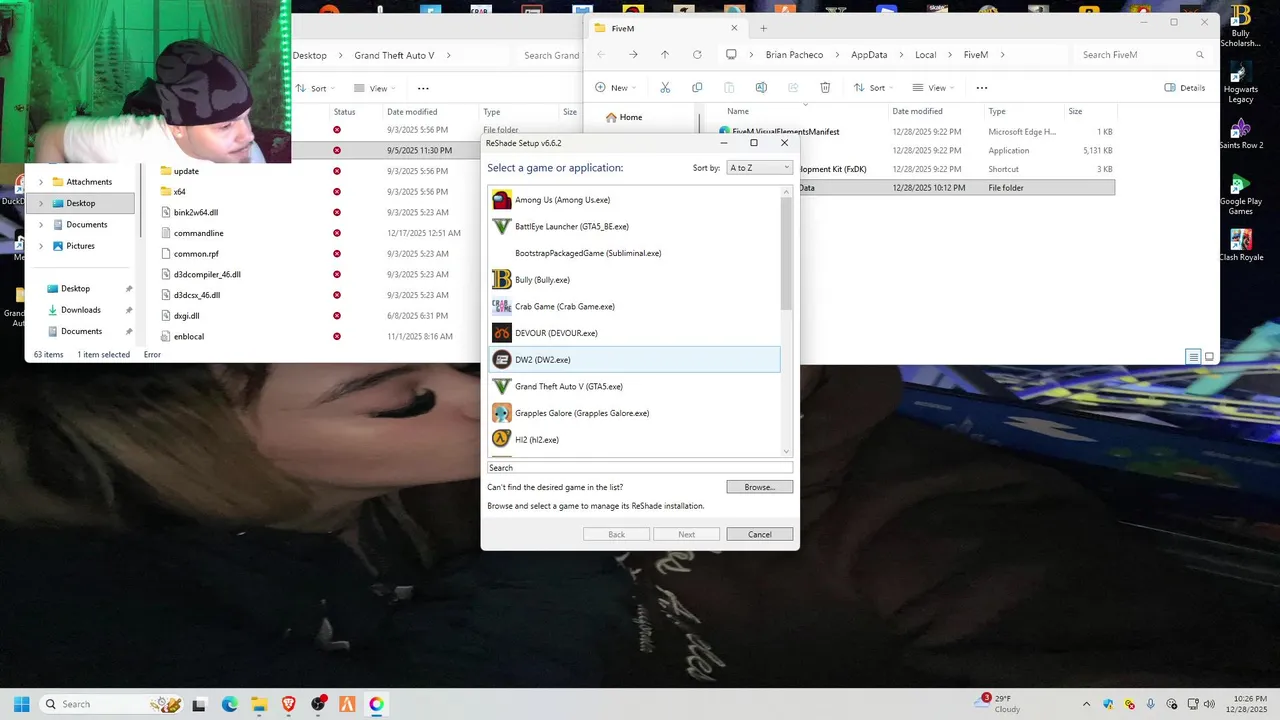
Task: Open Microsoft Edge from taskbar
Action: coord(229,704)
